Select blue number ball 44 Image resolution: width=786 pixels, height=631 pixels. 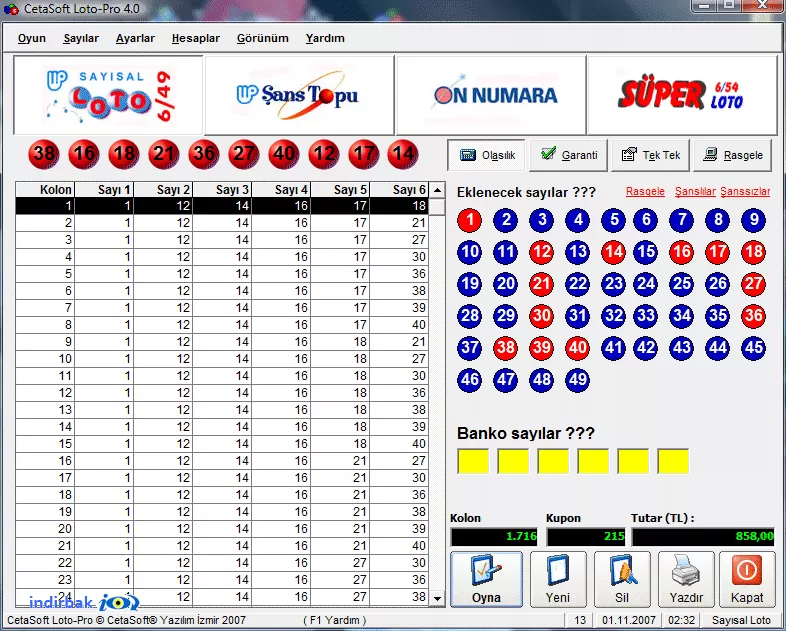717,348
